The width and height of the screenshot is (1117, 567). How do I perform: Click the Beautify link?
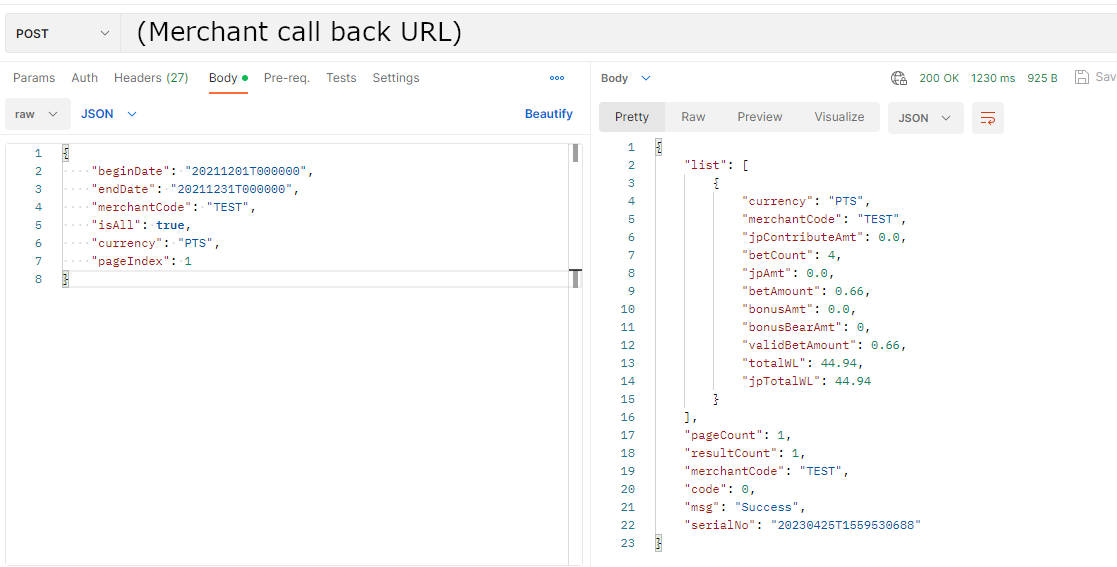click(548, 114)
